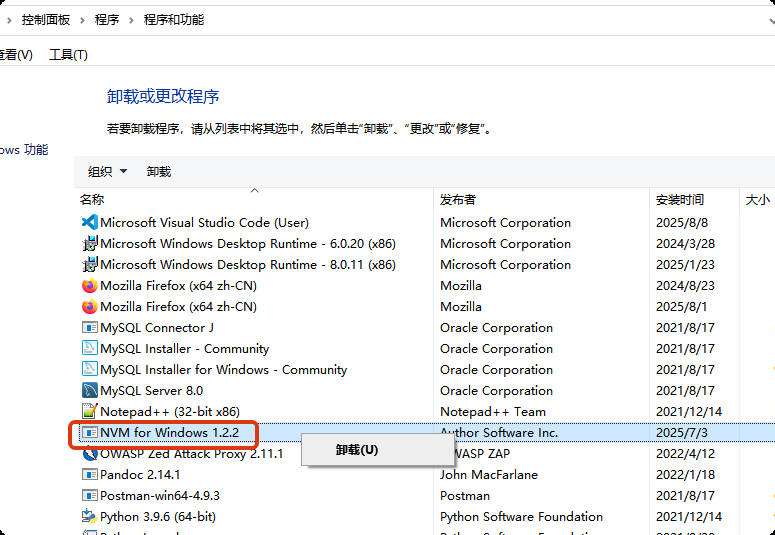This screenshot has height=535, width=775.
Task: Open the Windows 功能 sidebar link
Action: coord(24,149)
